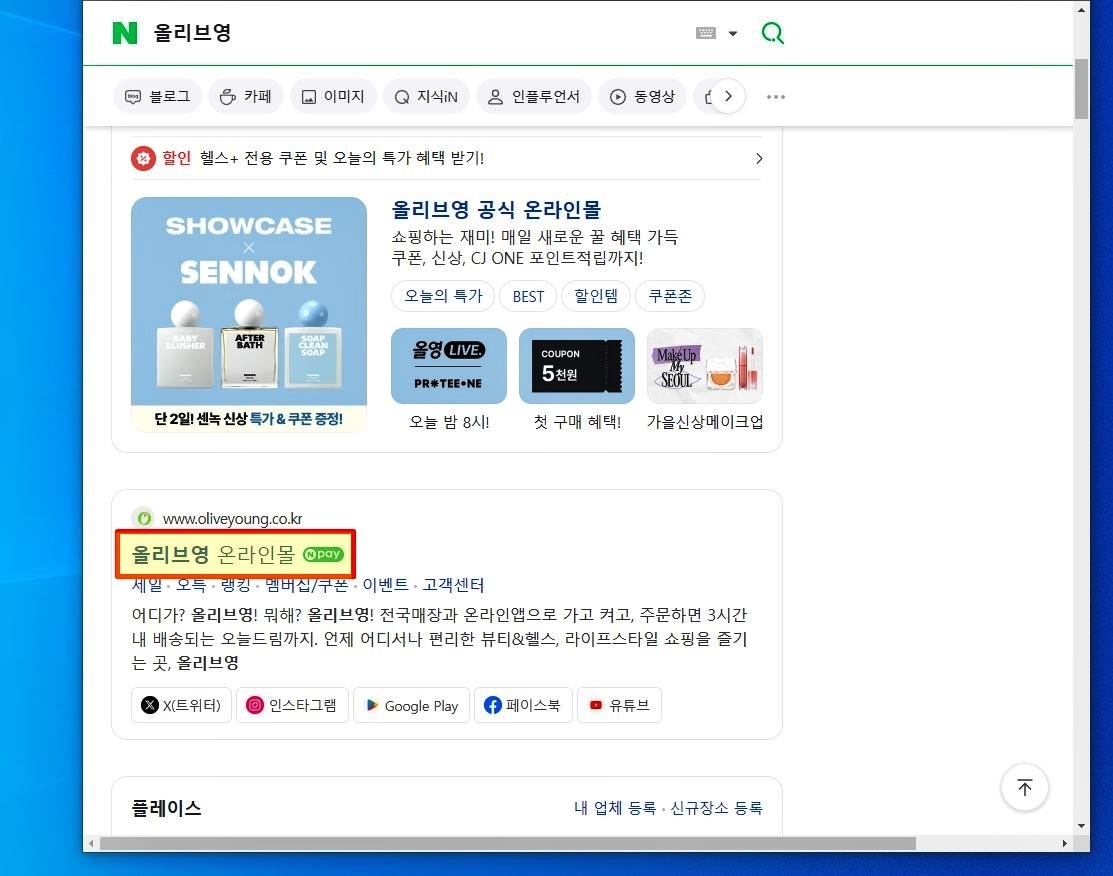Click the 가을신상메이크업 caption

coord(705,422)
